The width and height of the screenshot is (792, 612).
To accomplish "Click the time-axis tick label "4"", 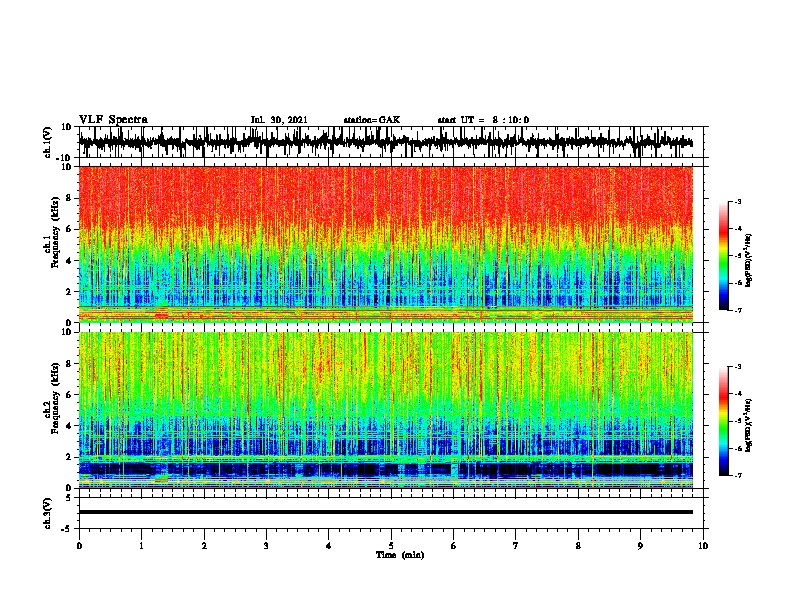I will pos(329,546).
